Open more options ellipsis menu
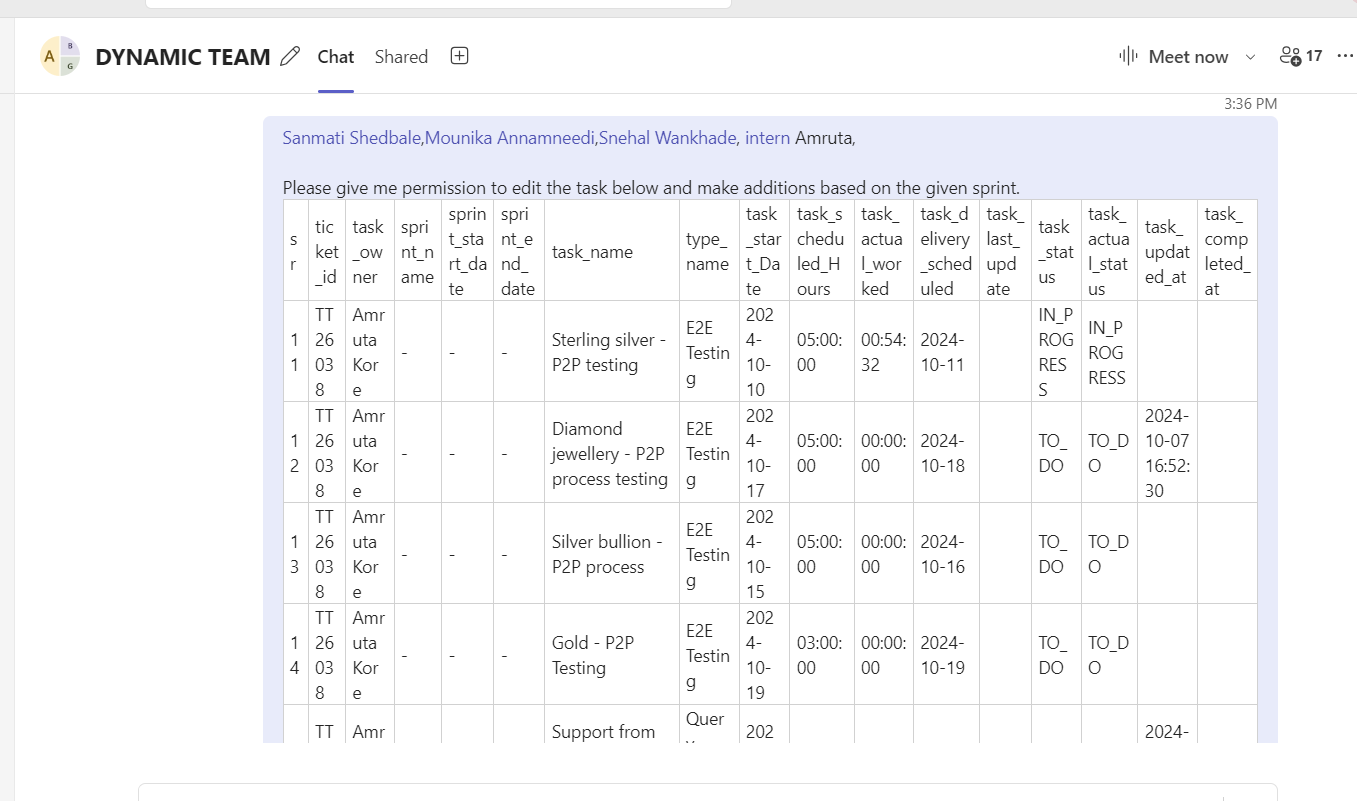 click(1345, 56)
